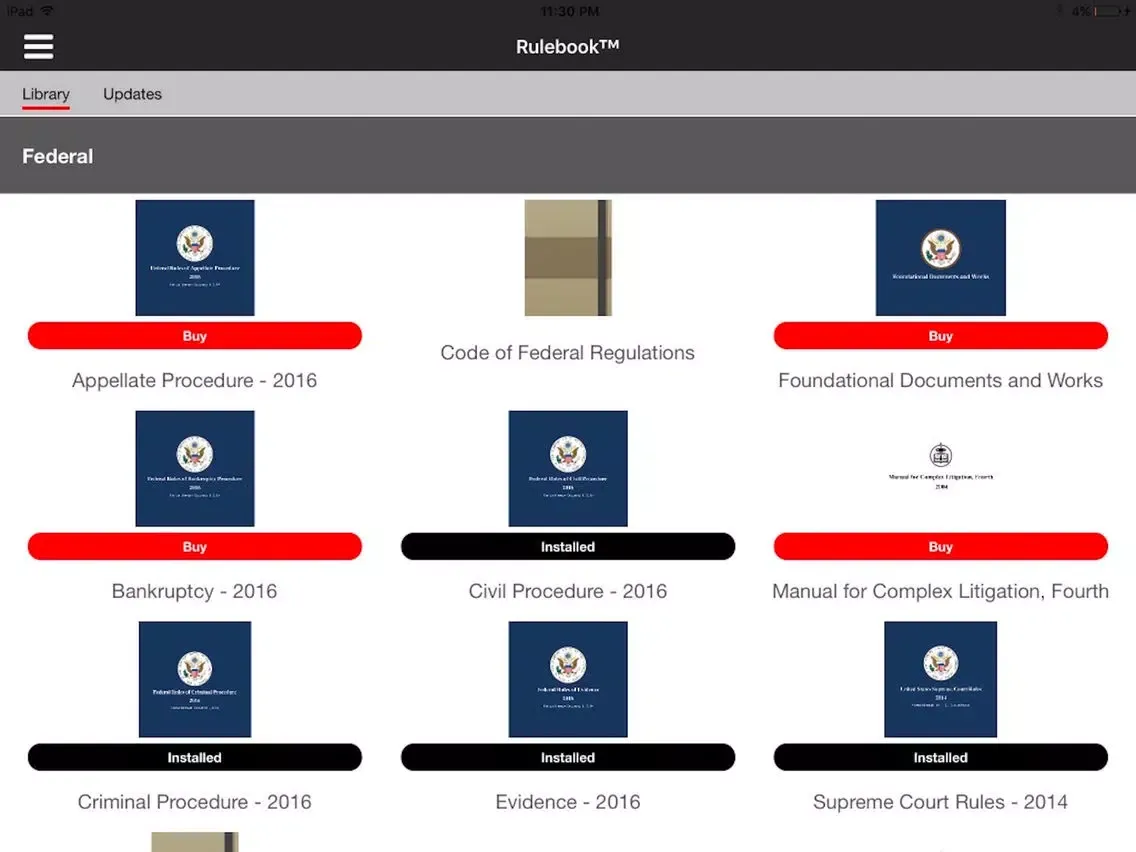
Task: Select the 'Criminal Procedure - 2016' title
Action: click(x=195, y=802)
